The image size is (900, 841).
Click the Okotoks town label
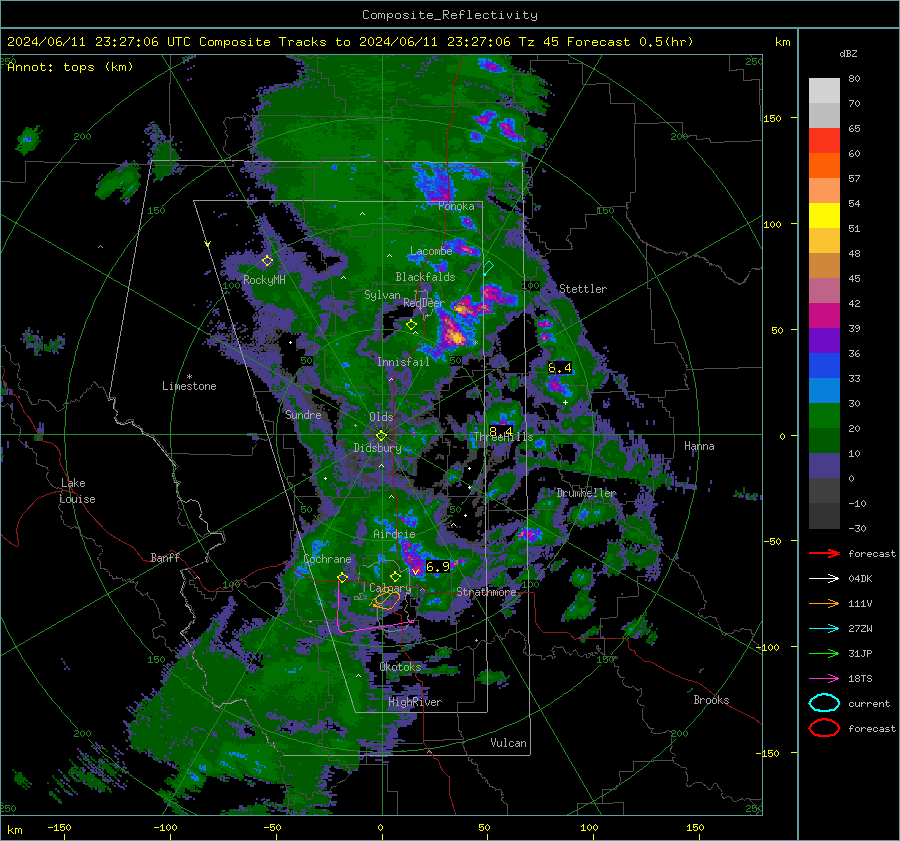400,667
